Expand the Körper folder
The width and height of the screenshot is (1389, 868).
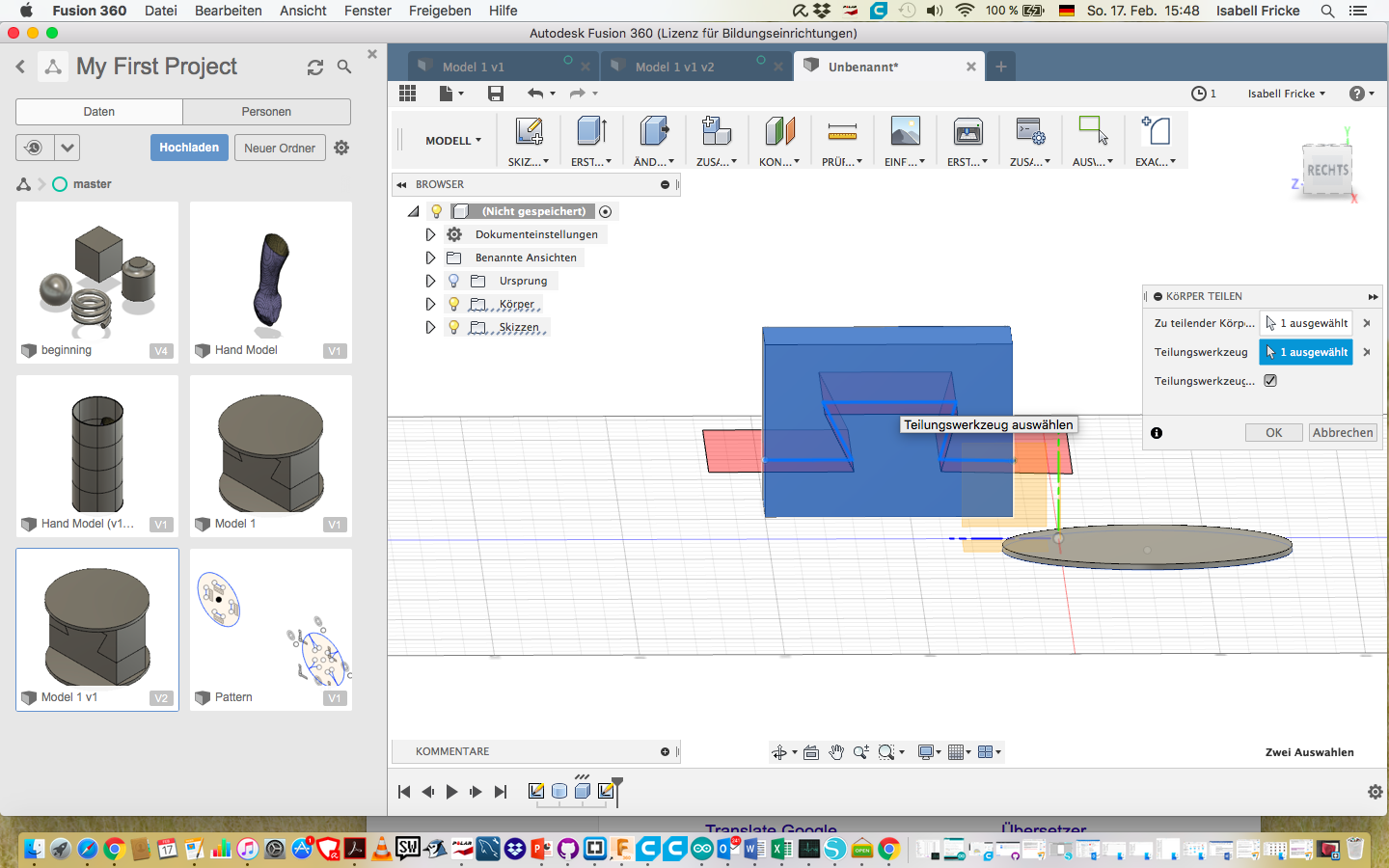click(430, 304)
